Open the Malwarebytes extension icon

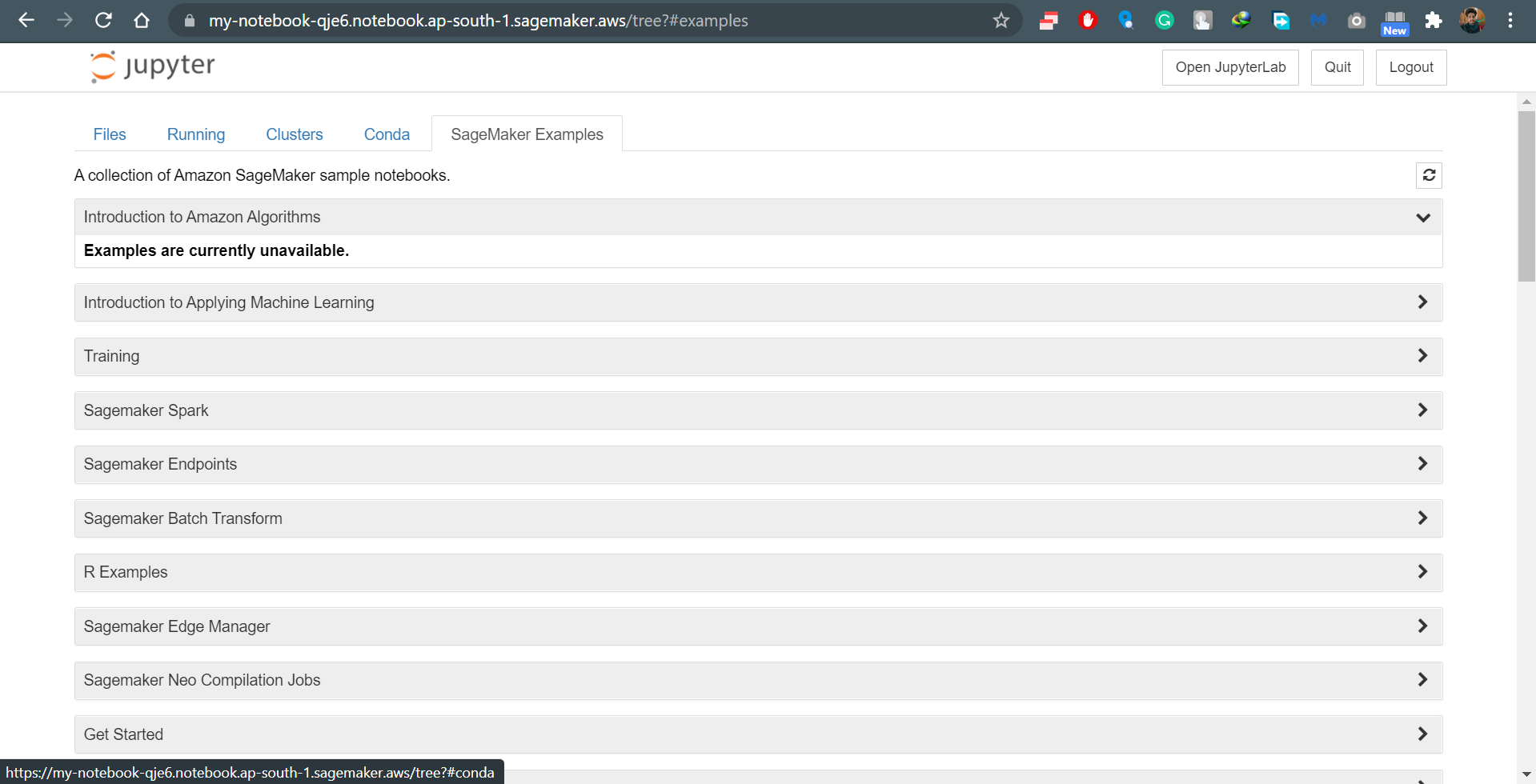click(1318, 21)
